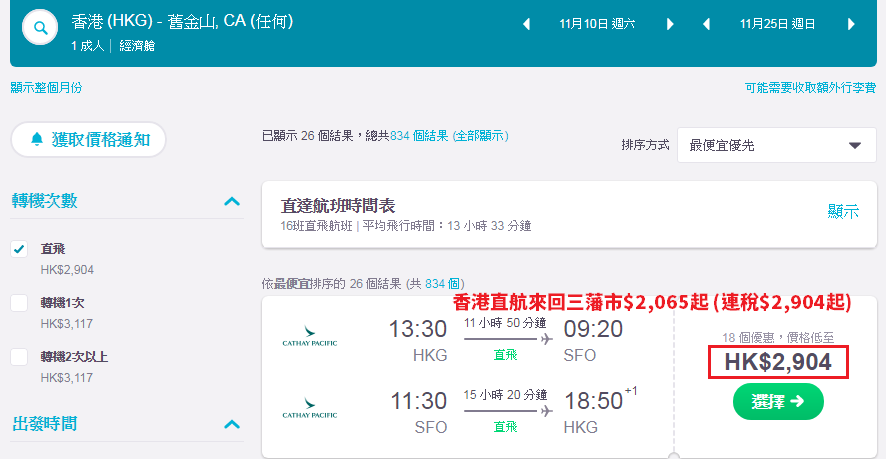Show the direct flight timetable via 顯示

point(843,212)
